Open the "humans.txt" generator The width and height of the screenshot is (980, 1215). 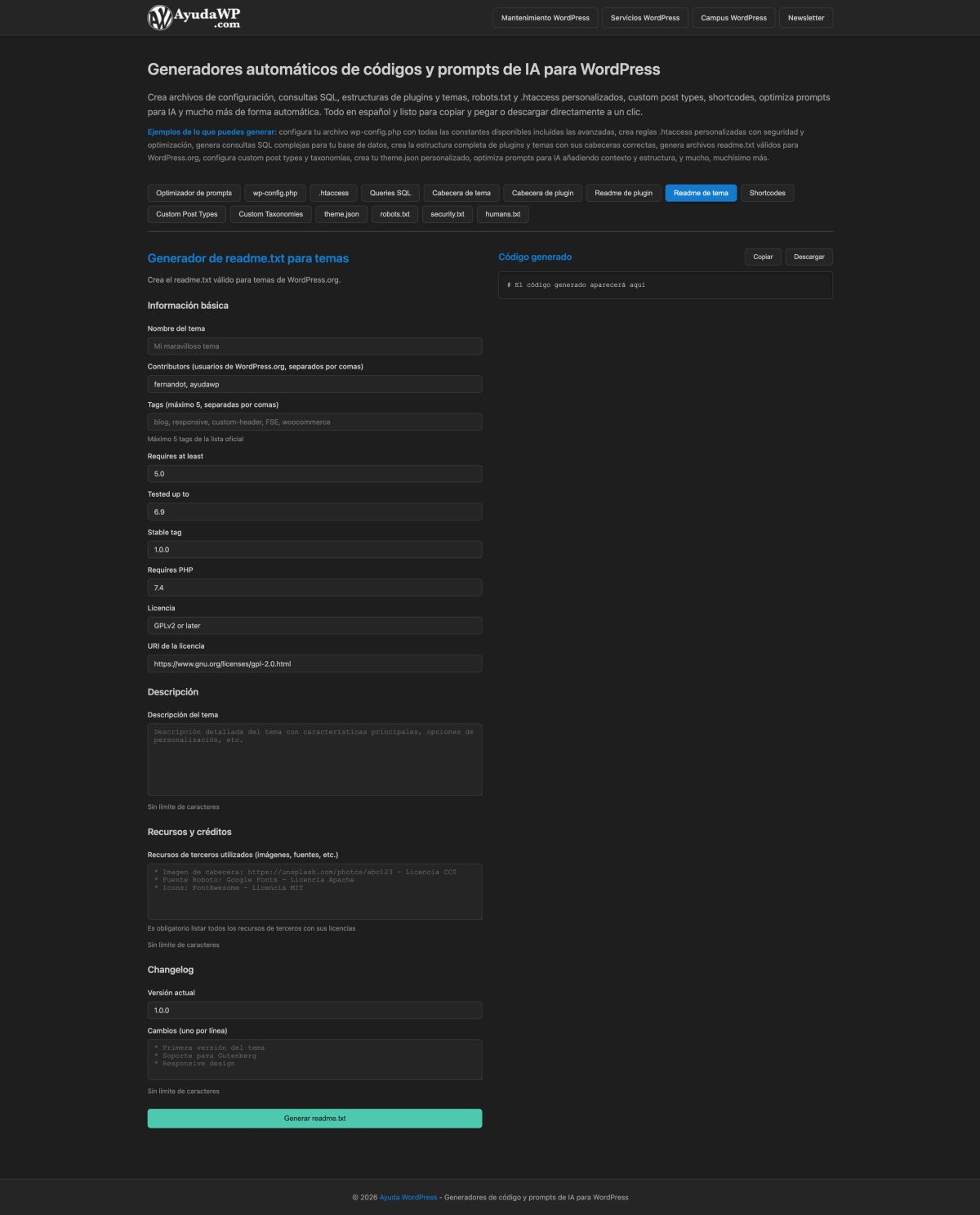coord(501,213)
